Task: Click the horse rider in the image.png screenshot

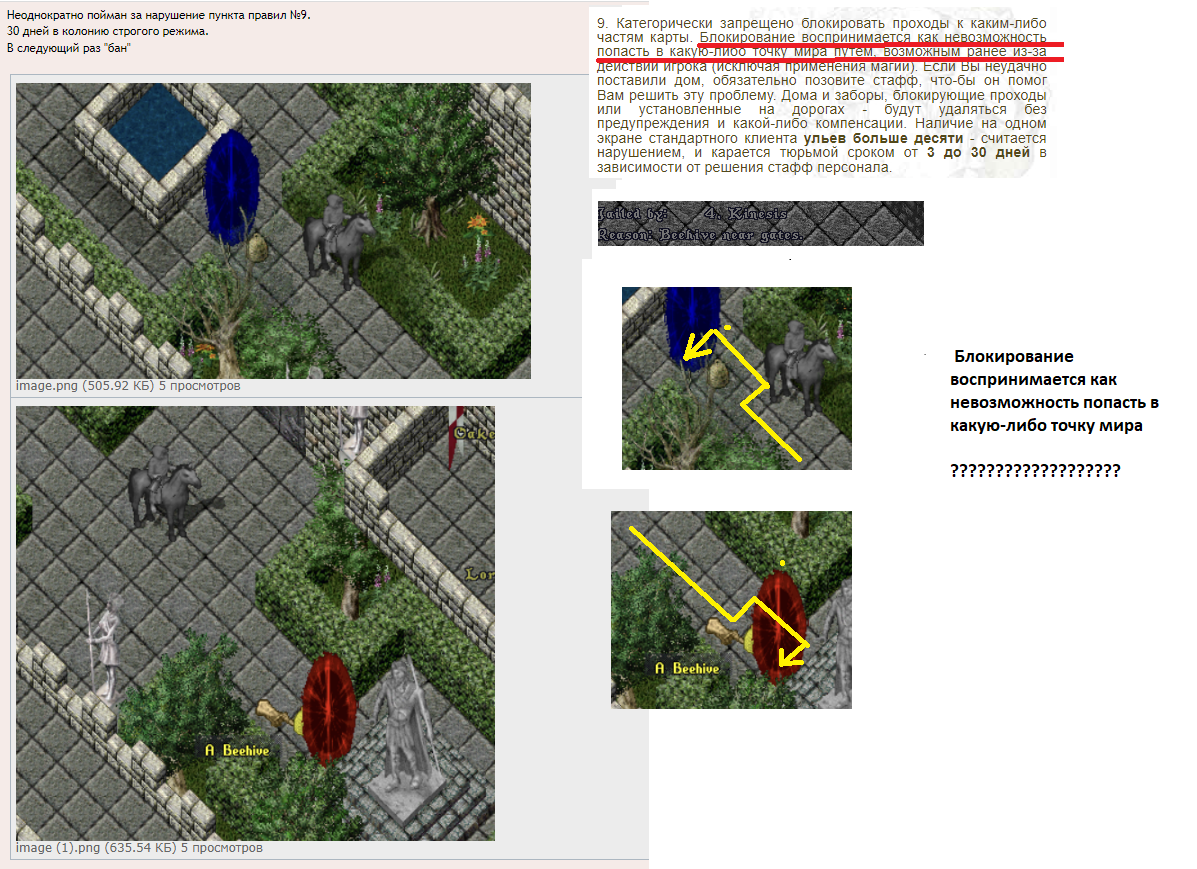Action: (x=340, y=241)
